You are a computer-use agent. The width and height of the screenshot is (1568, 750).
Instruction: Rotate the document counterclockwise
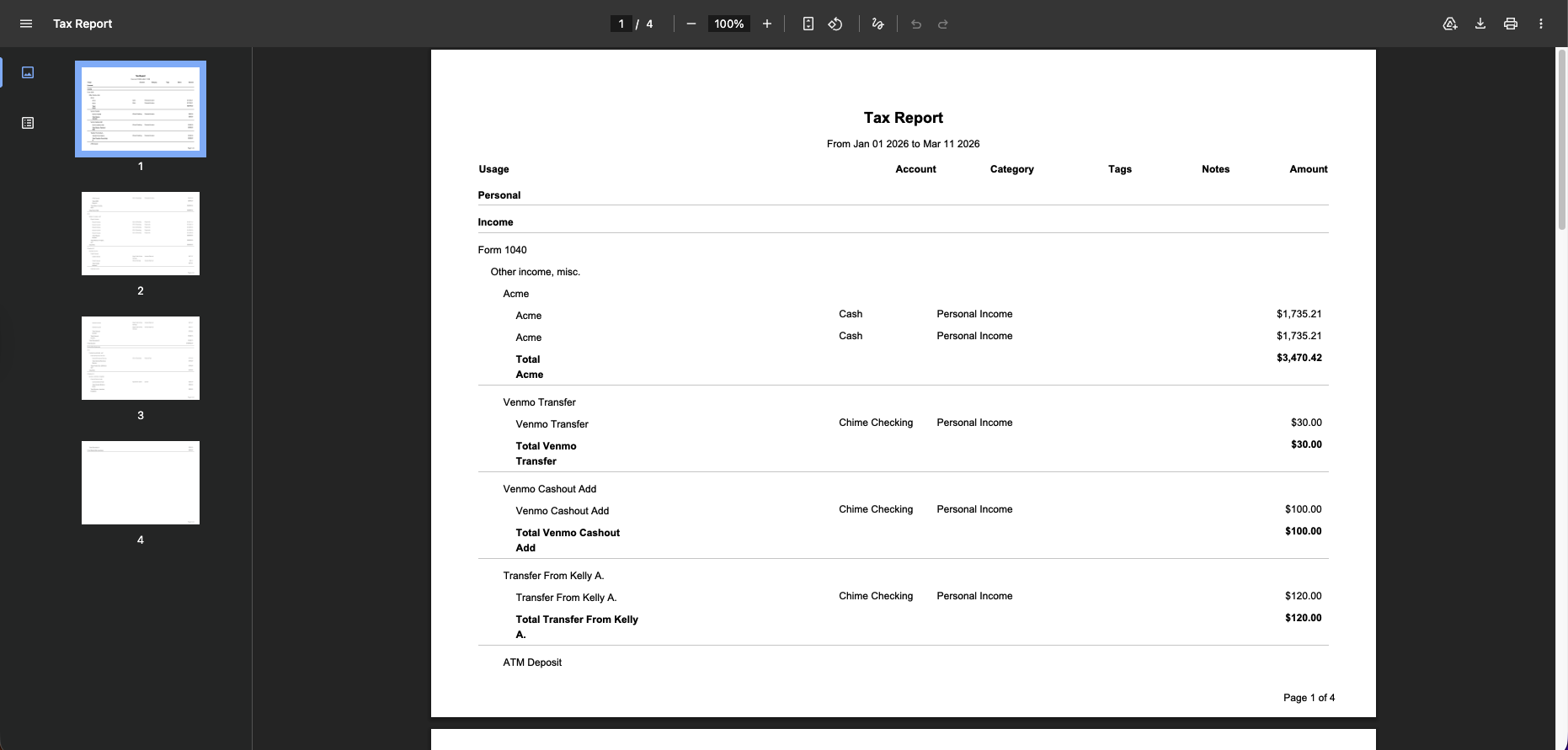tap(835, 24)
